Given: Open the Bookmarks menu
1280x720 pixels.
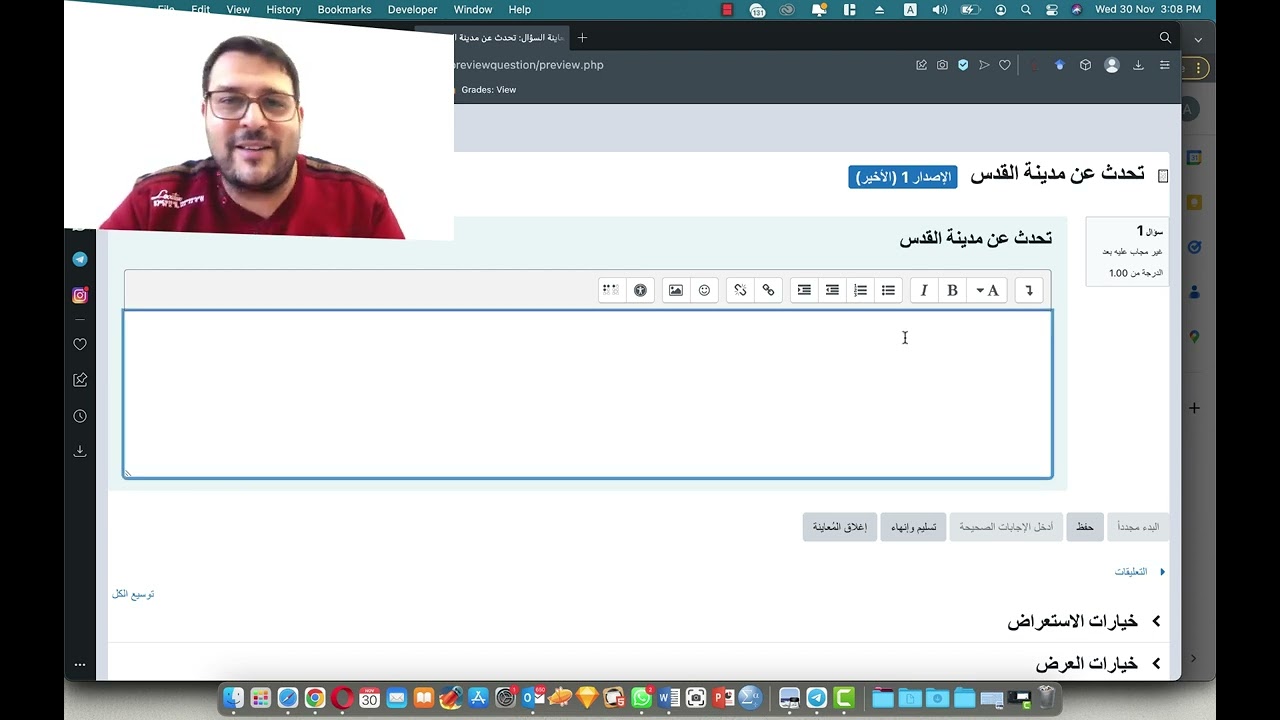Looking at the screenshot, I should [344, 9].
